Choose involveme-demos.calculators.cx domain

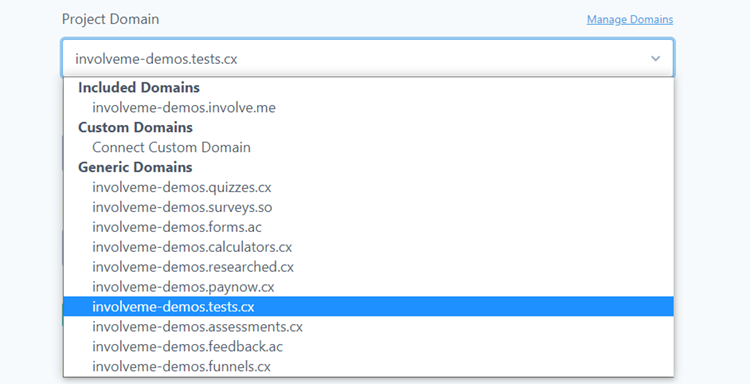pos(368,247)
